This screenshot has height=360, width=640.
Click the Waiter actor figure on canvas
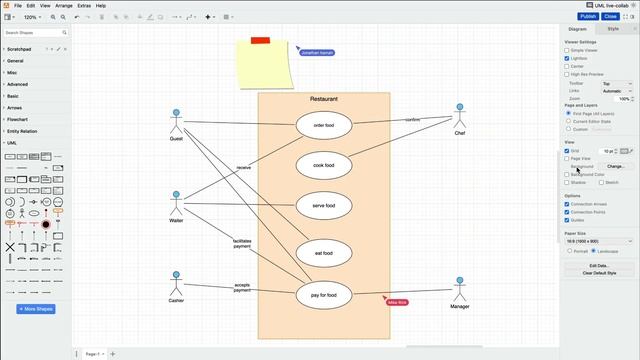coord(176,203)
